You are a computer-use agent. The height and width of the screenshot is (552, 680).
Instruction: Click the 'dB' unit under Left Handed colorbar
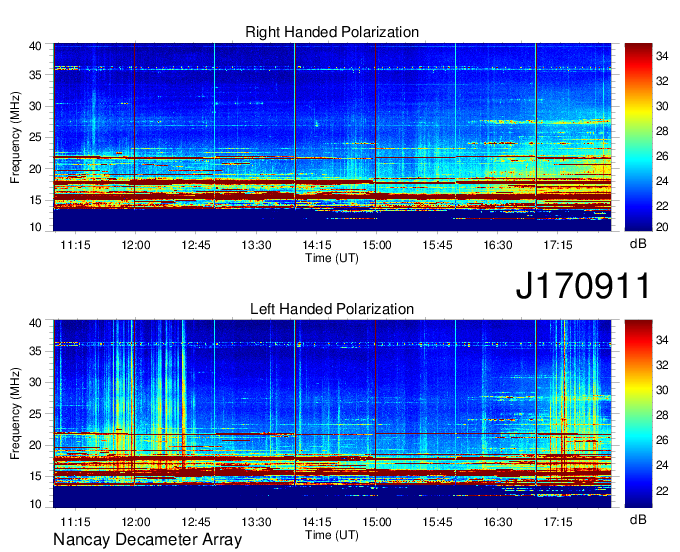click(638, 519)
